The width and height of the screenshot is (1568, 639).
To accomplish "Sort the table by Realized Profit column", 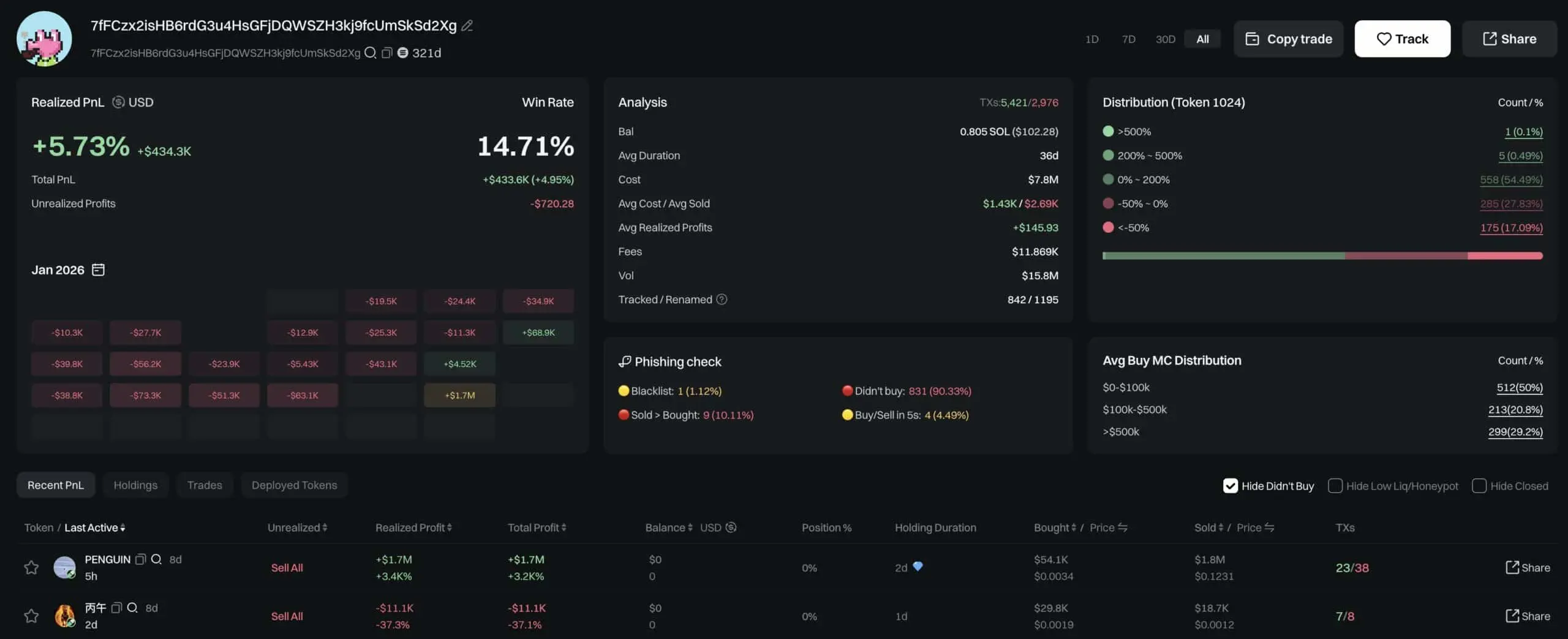I will pos(413,527).
